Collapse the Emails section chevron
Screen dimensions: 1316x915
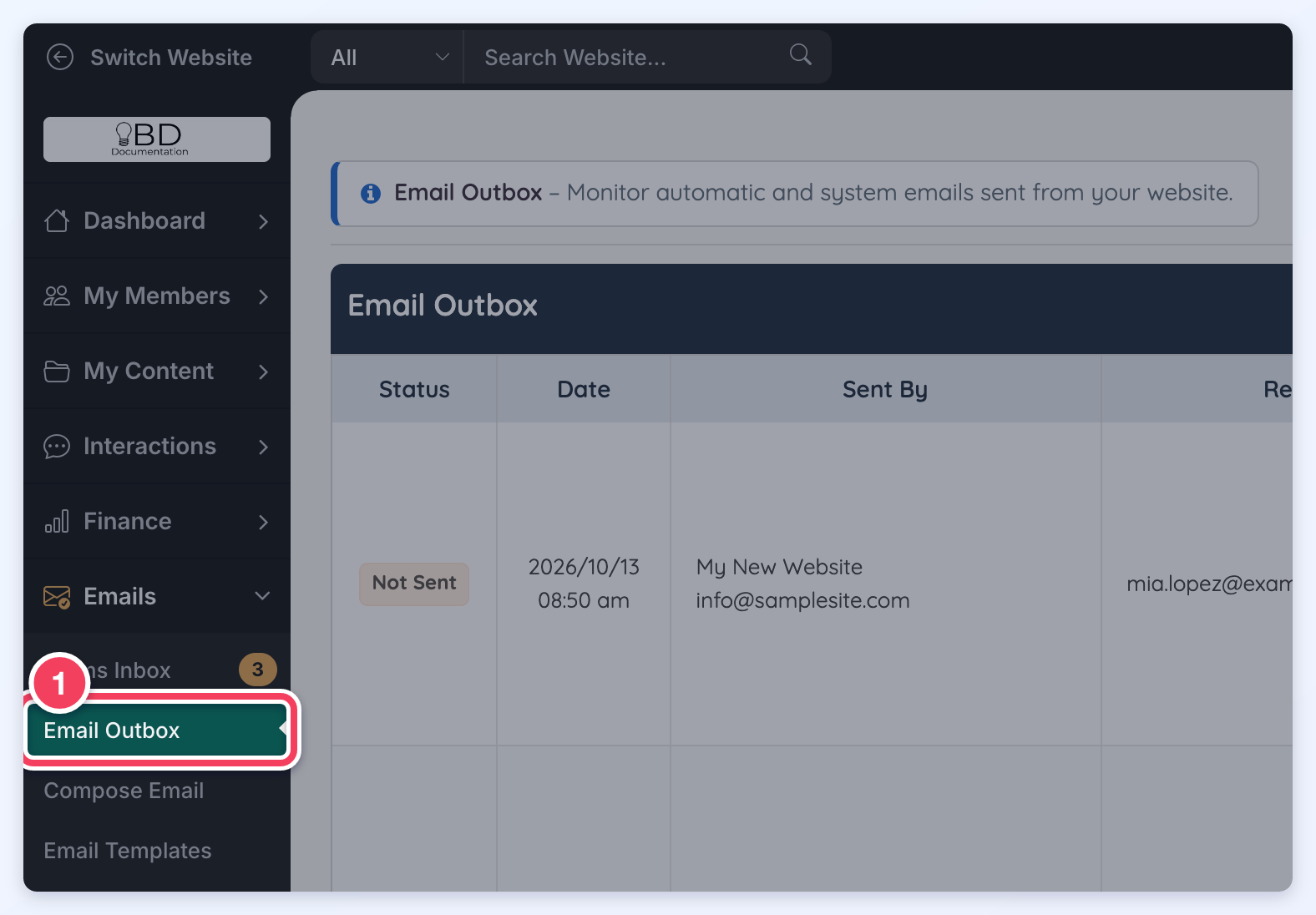tap(262, 596)
